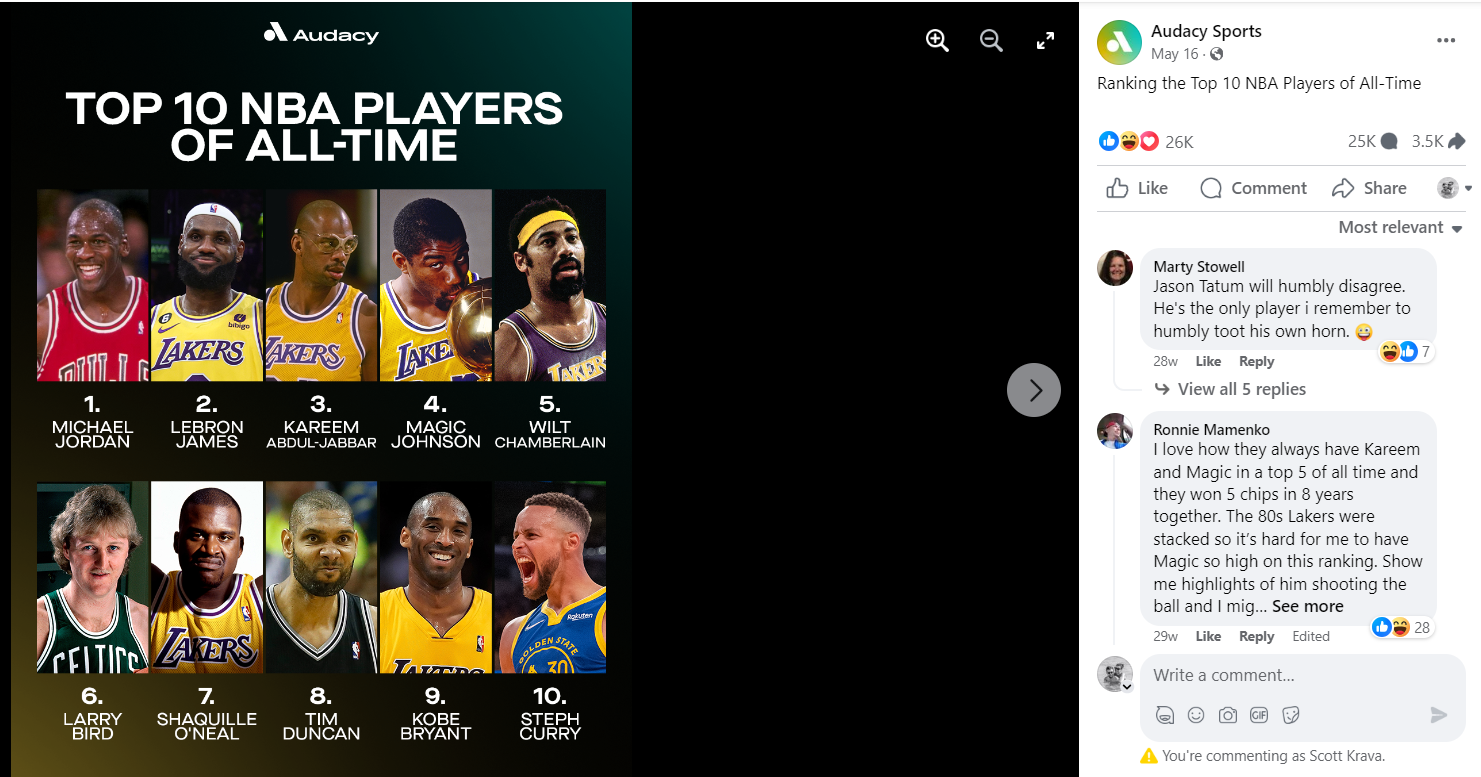
Task: Like Ronnie Mamenko's comment
Action: point(1208,636)
